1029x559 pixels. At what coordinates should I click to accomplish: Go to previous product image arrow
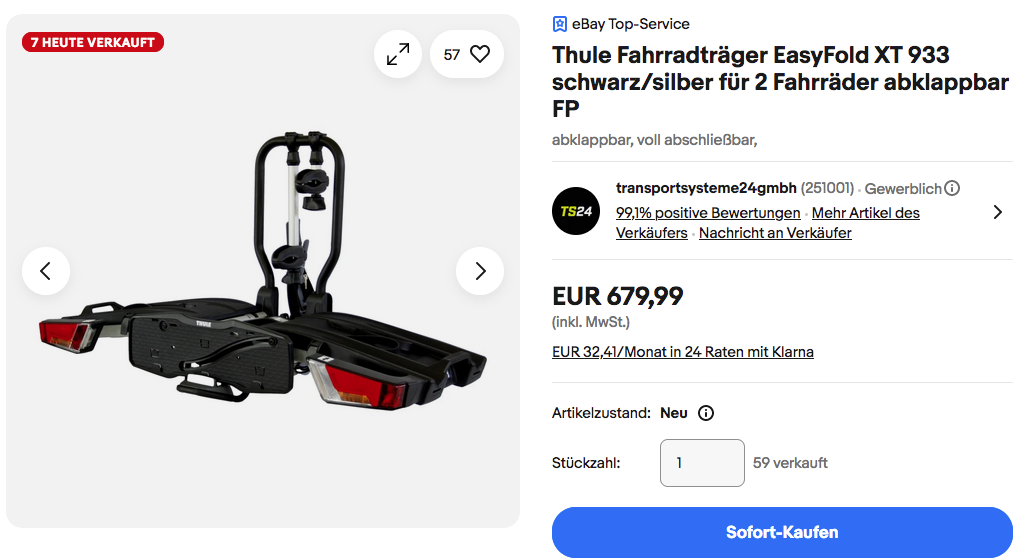[46, 271]
